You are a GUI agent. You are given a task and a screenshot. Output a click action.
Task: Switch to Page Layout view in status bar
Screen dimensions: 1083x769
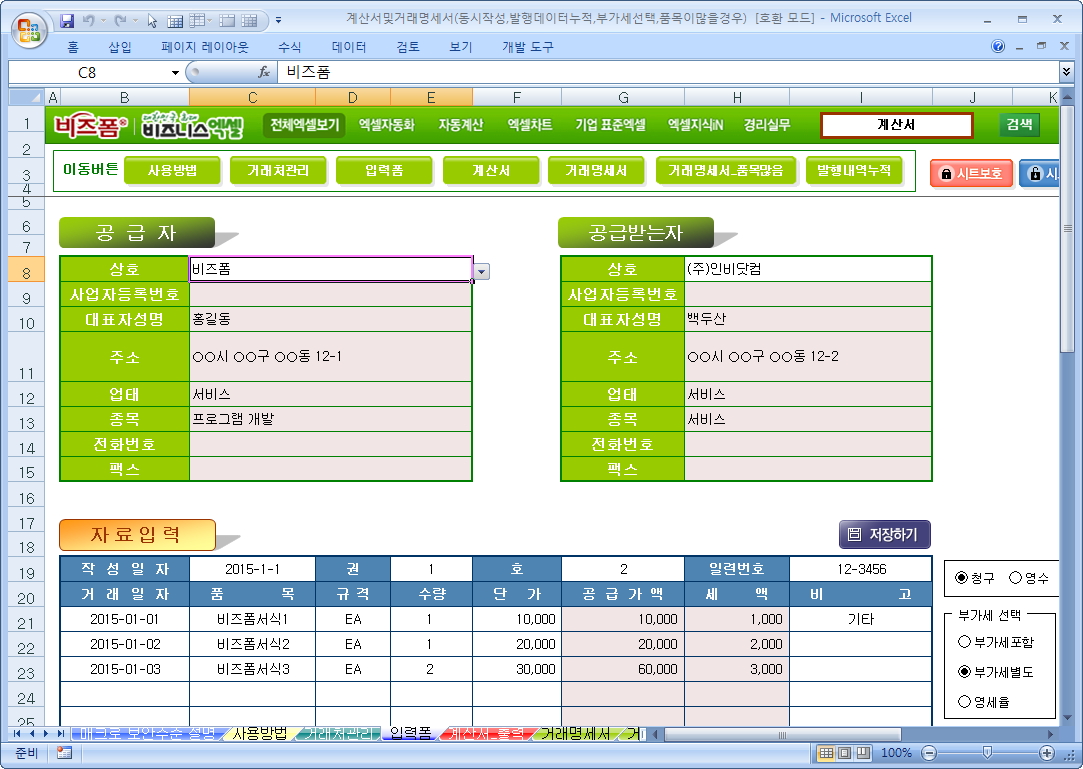pyautogui.click(x=845, y=752)
